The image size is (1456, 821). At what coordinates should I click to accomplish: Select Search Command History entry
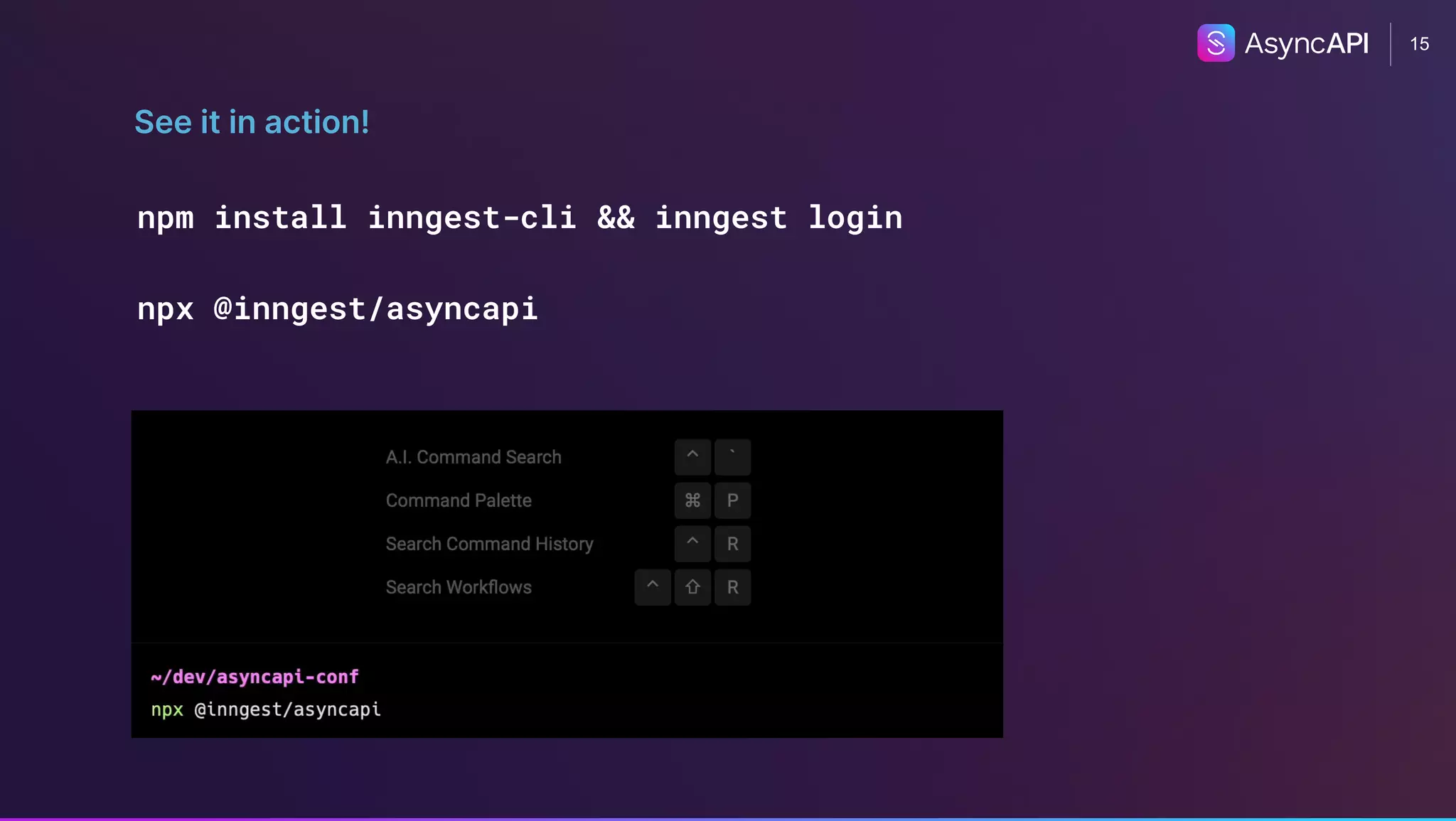pos(489,544)
